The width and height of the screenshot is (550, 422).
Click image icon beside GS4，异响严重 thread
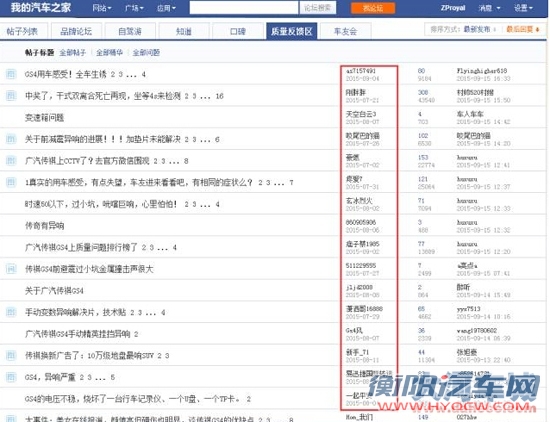pyautogui.click(x=11, y=377)
